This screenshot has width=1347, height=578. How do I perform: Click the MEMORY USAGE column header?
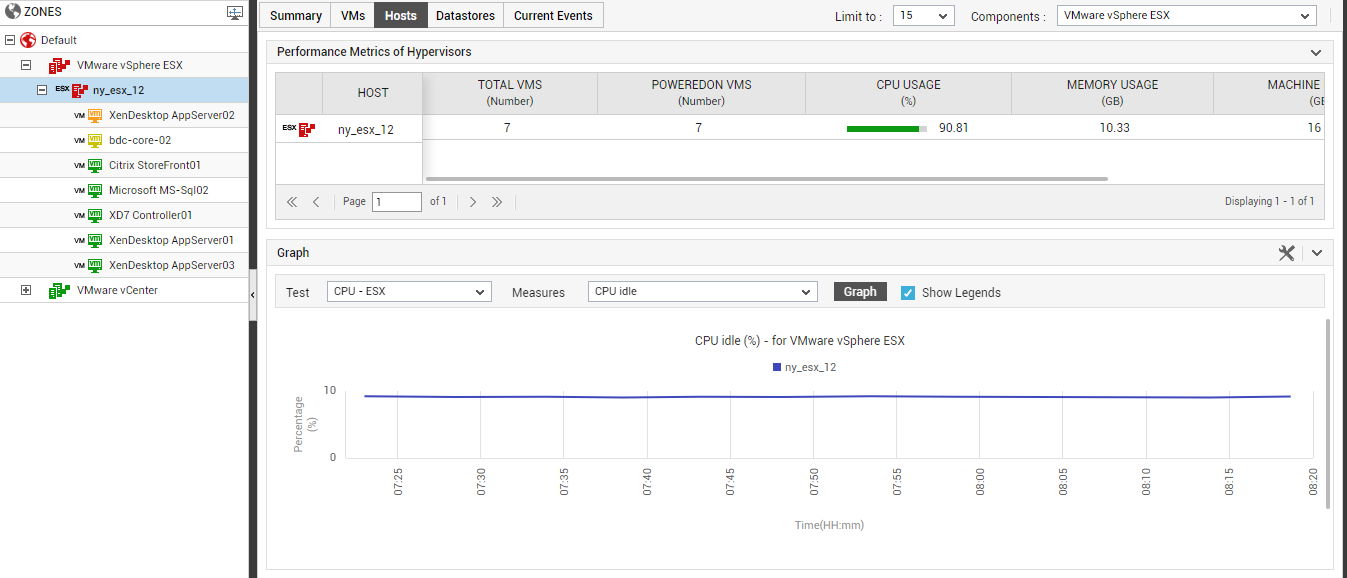[x=1112, y=93]
